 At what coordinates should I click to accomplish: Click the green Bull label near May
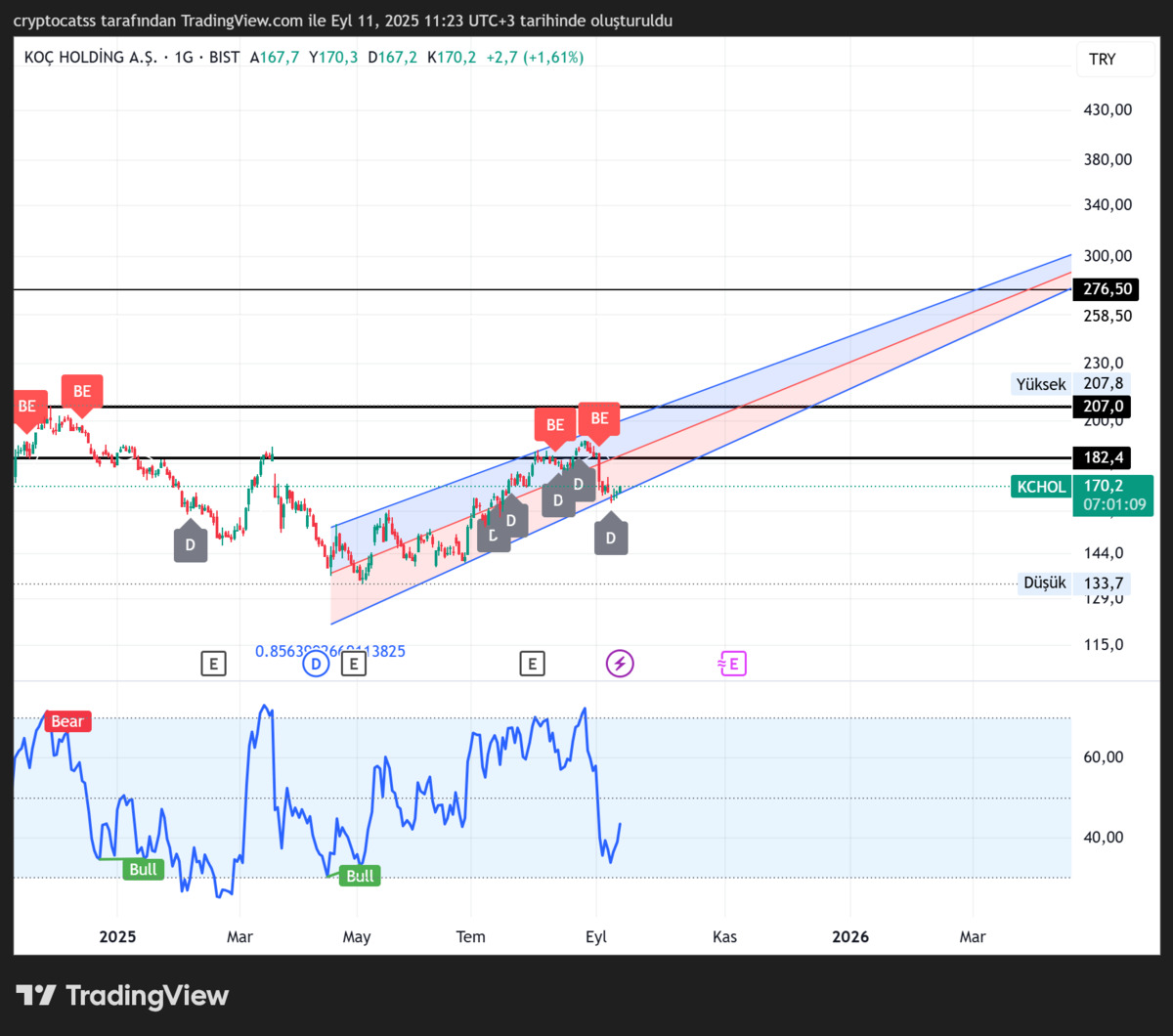click(x=360, y=876)
